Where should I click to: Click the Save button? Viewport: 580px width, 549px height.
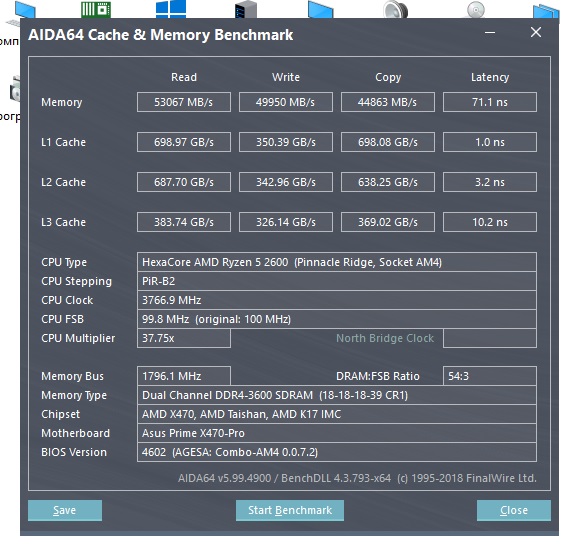[x=65, y=510]
